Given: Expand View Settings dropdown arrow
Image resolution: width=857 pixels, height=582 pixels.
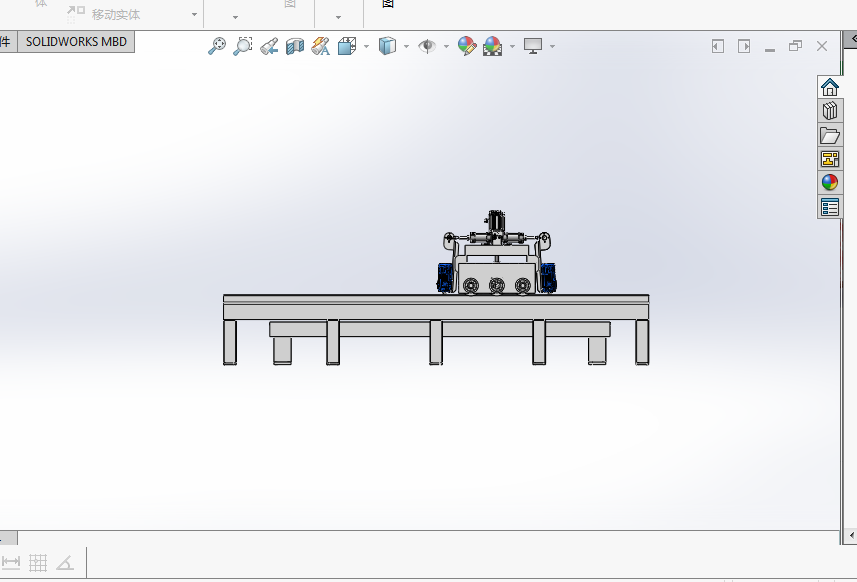Looking at the screenshot, I should click(553, 46).
